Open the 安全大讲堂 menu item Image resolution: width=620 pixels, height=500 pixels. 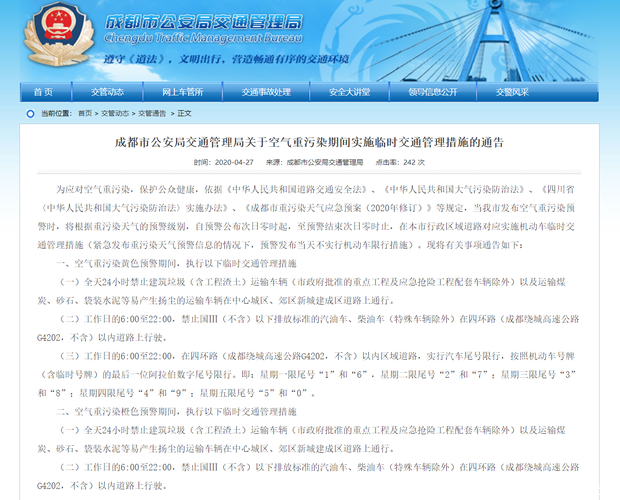coord(349,92)
